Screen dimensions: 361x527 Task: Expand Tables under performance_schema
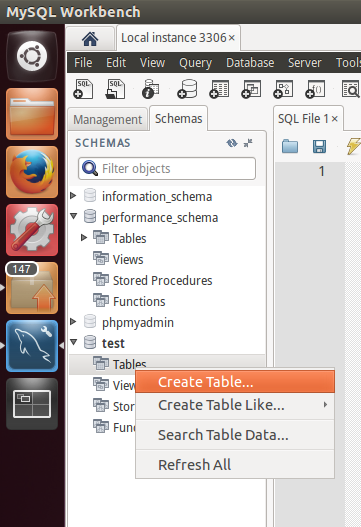(84, 238)
